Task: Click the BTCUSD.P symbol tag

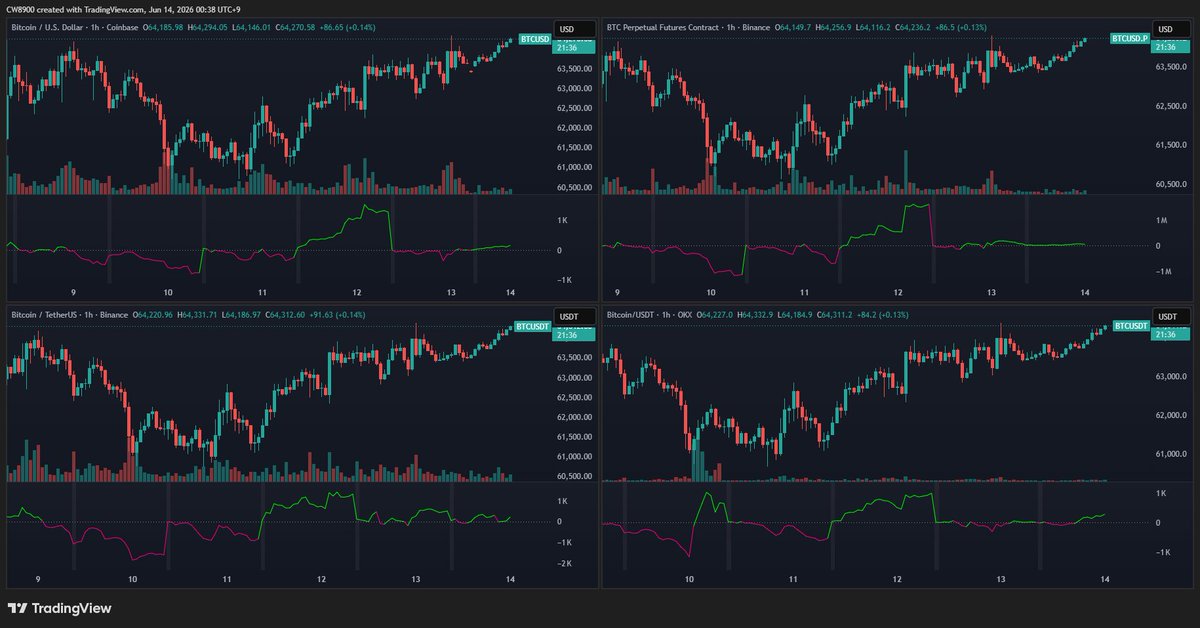Action: pyautogui.click(x=1129, y=38)
